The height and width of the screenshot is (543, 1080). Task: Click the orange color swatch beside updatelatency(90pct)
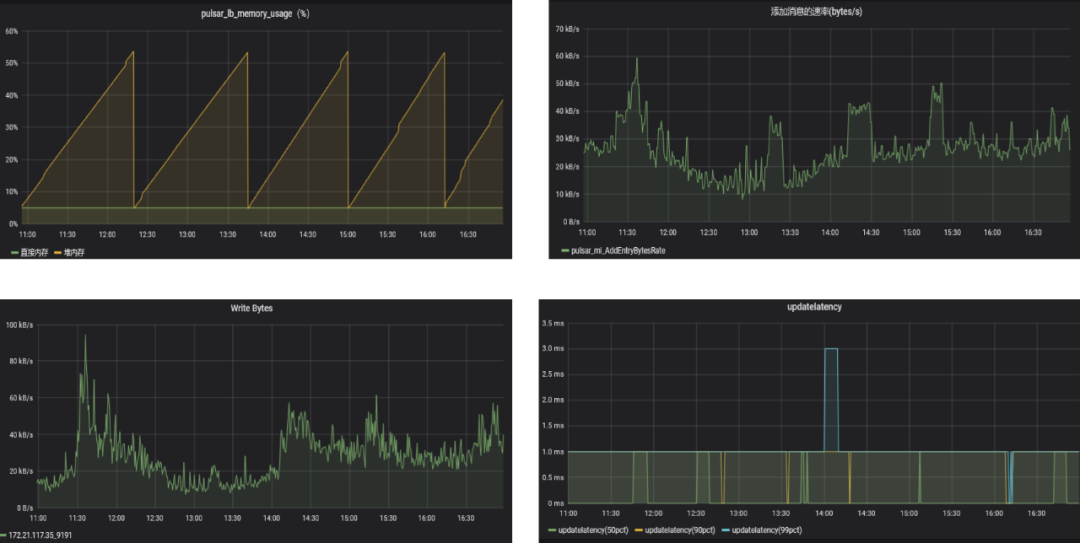click(x=639, y=529)
